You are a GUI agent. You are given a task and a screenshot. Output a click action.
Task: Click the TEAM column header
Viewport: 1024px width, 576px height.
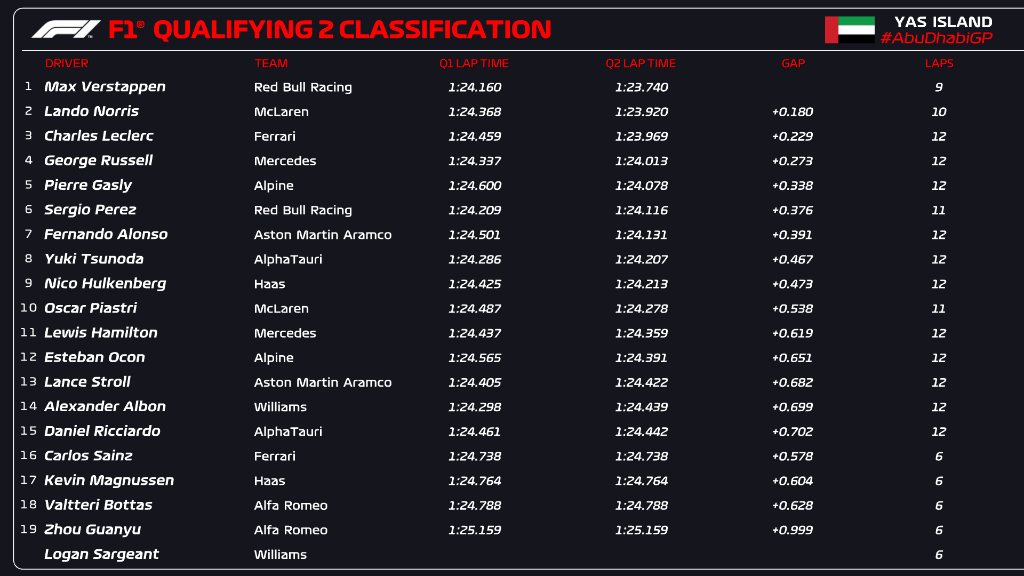click(271, 63)
